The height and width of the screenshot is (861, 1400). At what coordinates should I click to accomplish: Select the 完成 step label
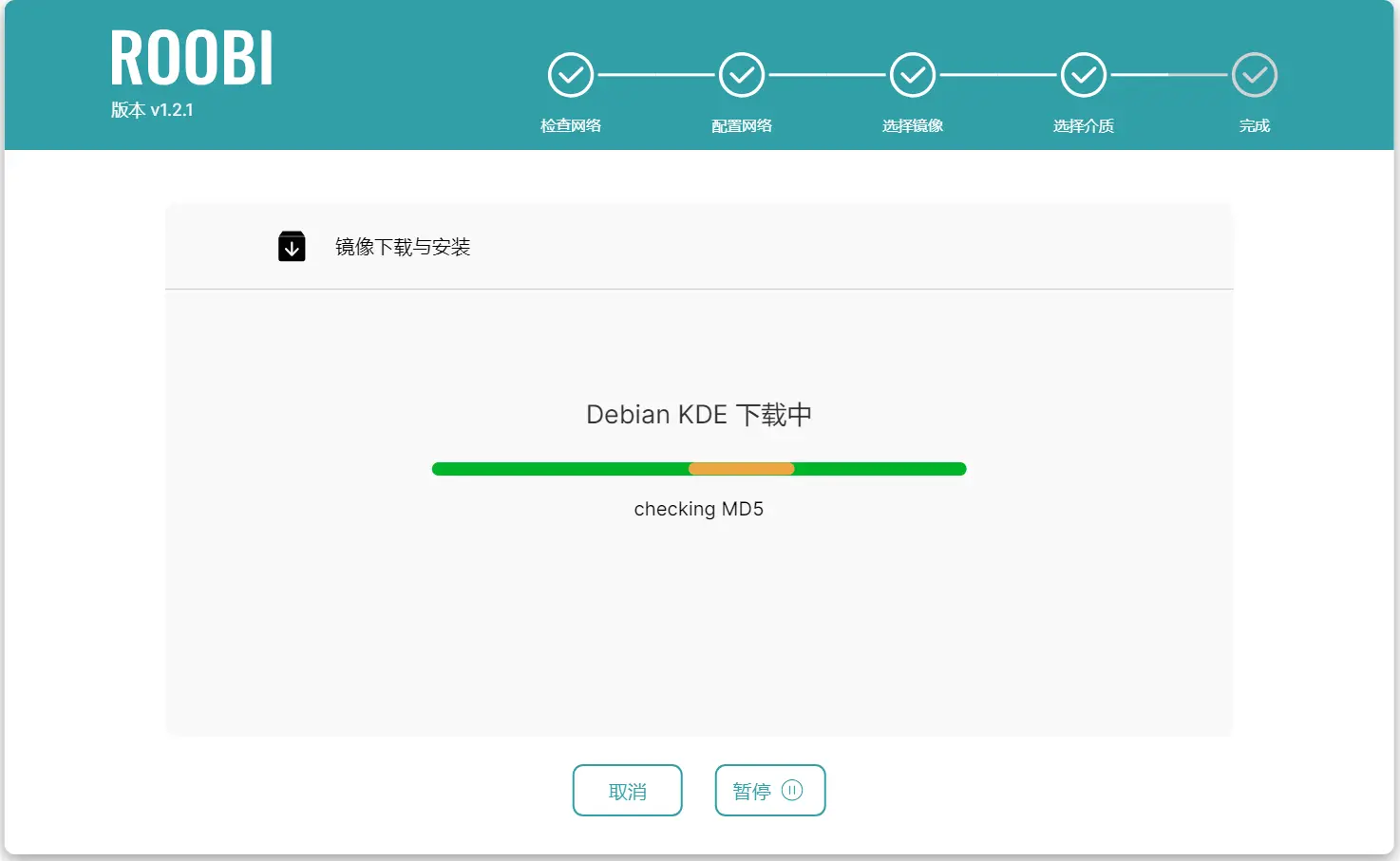pos(1255,125)
